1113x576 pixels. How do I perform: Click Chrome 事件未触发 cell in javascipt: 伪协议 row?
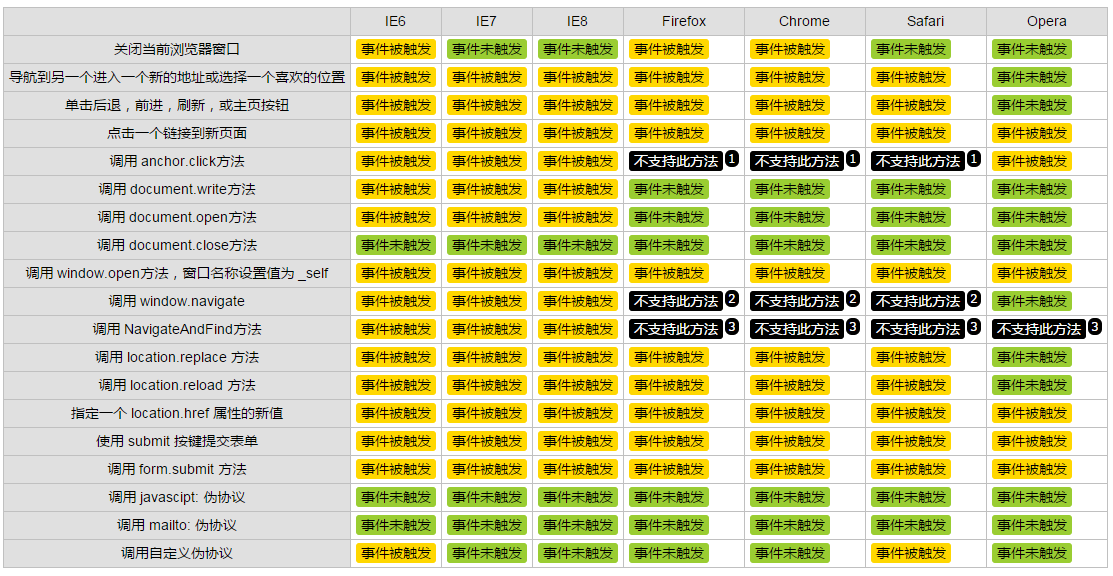(790, 497)
